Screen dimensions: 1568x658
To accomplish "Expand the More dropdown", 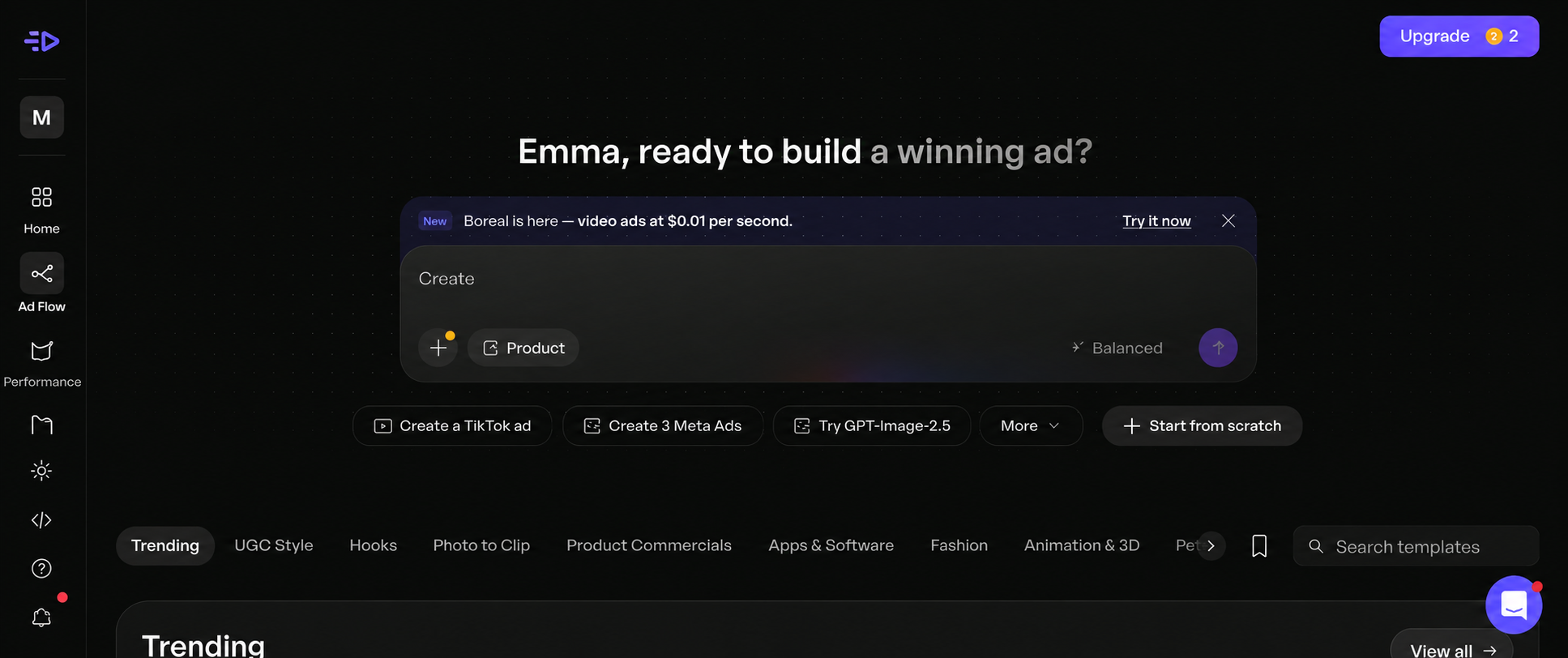I will (1031, 425).
